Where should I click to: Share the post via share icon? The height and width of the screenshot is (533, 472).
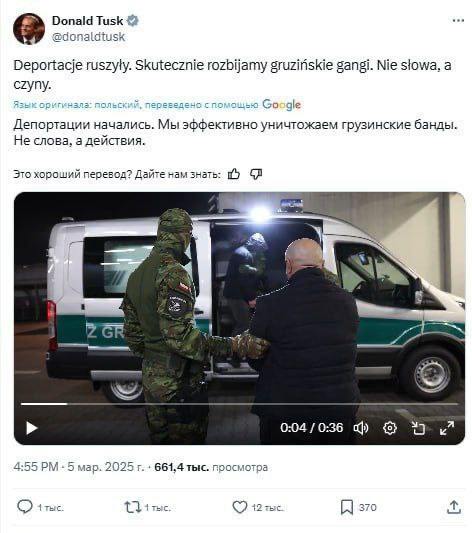pos(454,507)
